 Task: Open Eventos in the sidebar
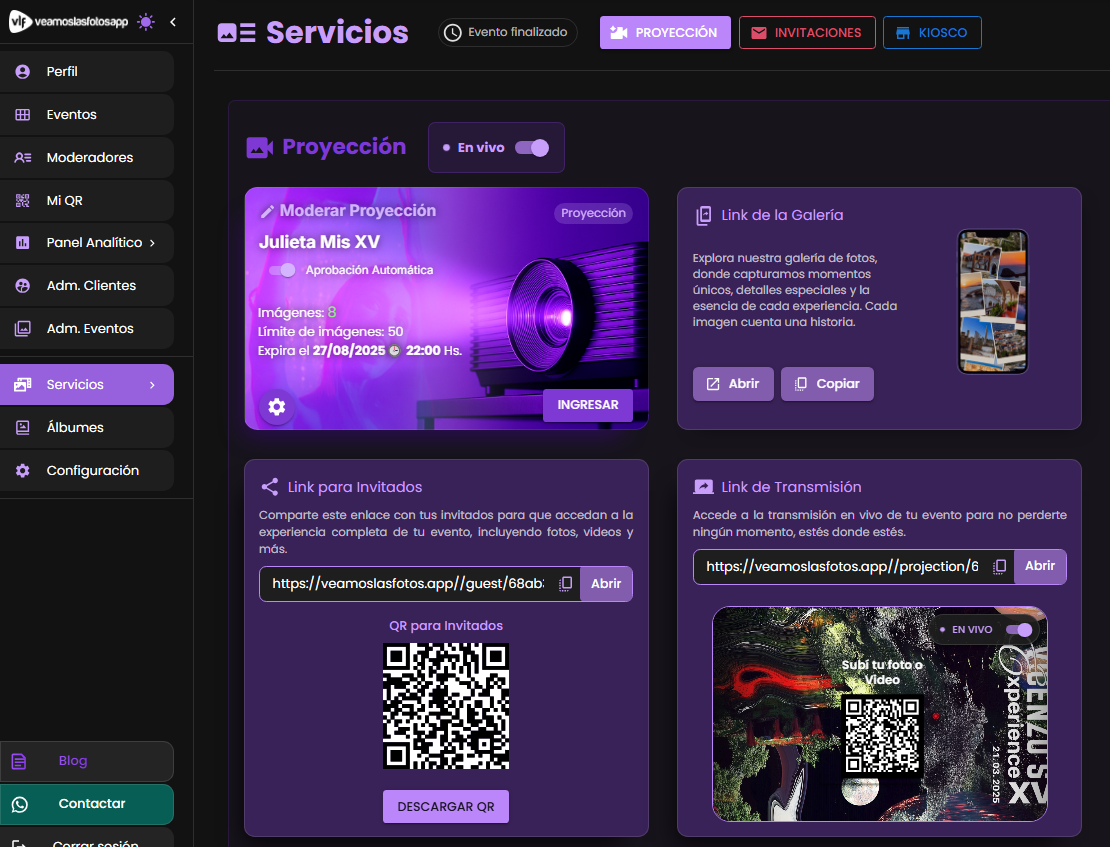click(86, 115)
